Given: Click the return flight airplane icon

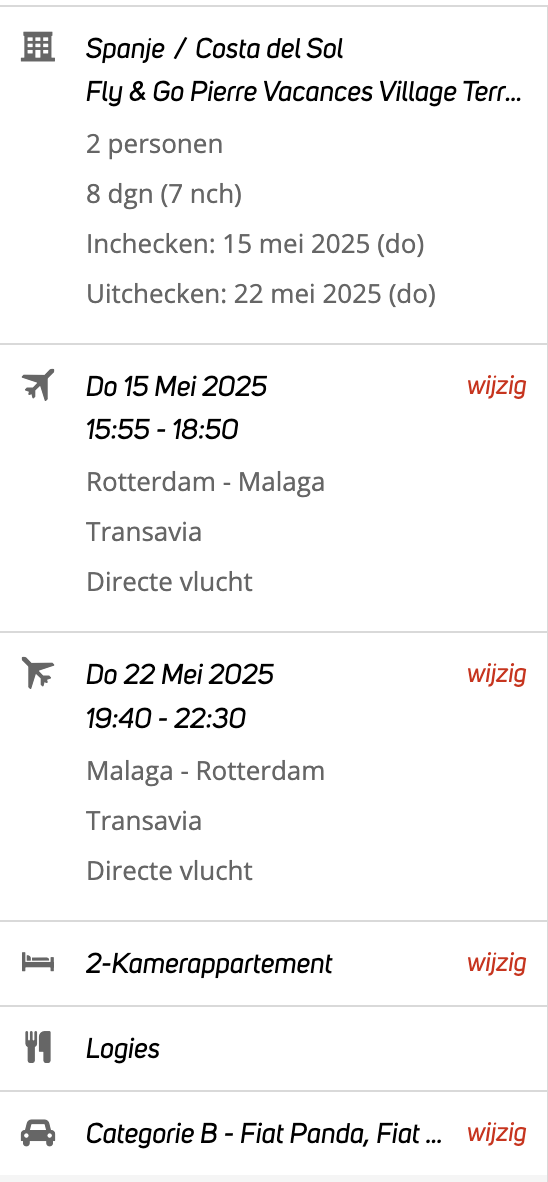Looking at the screenshot, I should coord(38,672).
